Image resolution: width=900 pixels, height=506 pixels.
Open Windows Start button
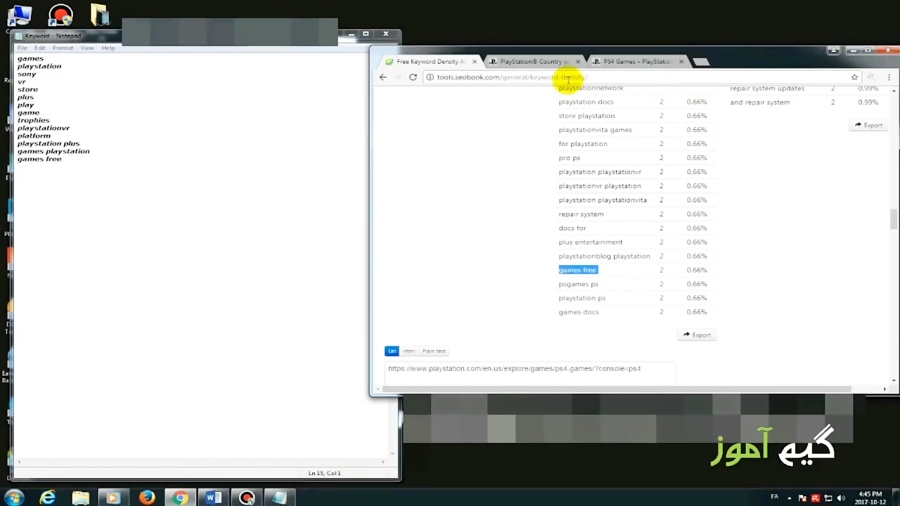tap(14, 497)
